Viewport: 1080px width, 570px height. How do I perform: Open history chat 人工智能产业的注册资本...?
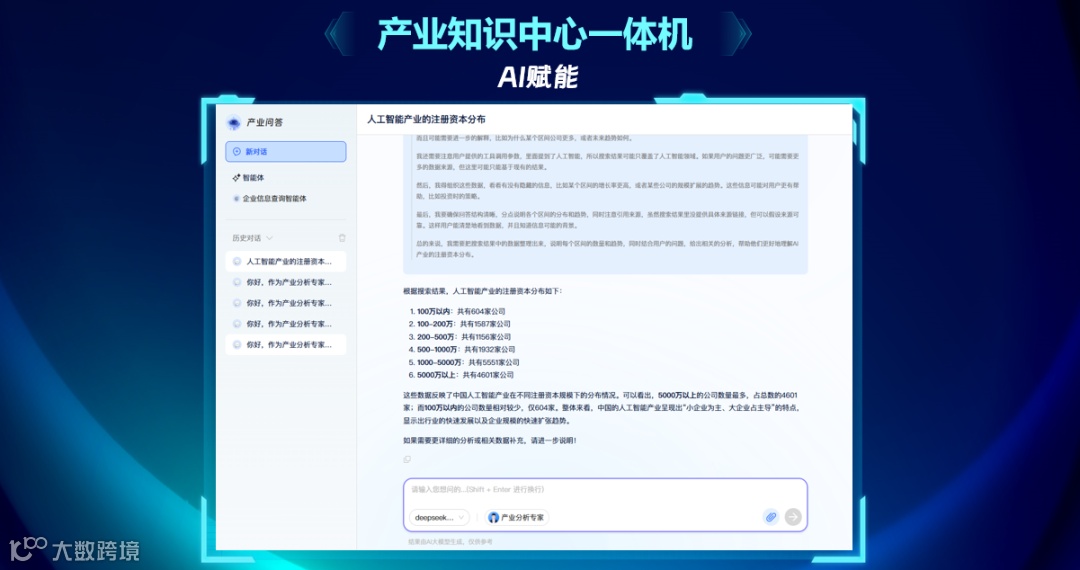point(286,262)
